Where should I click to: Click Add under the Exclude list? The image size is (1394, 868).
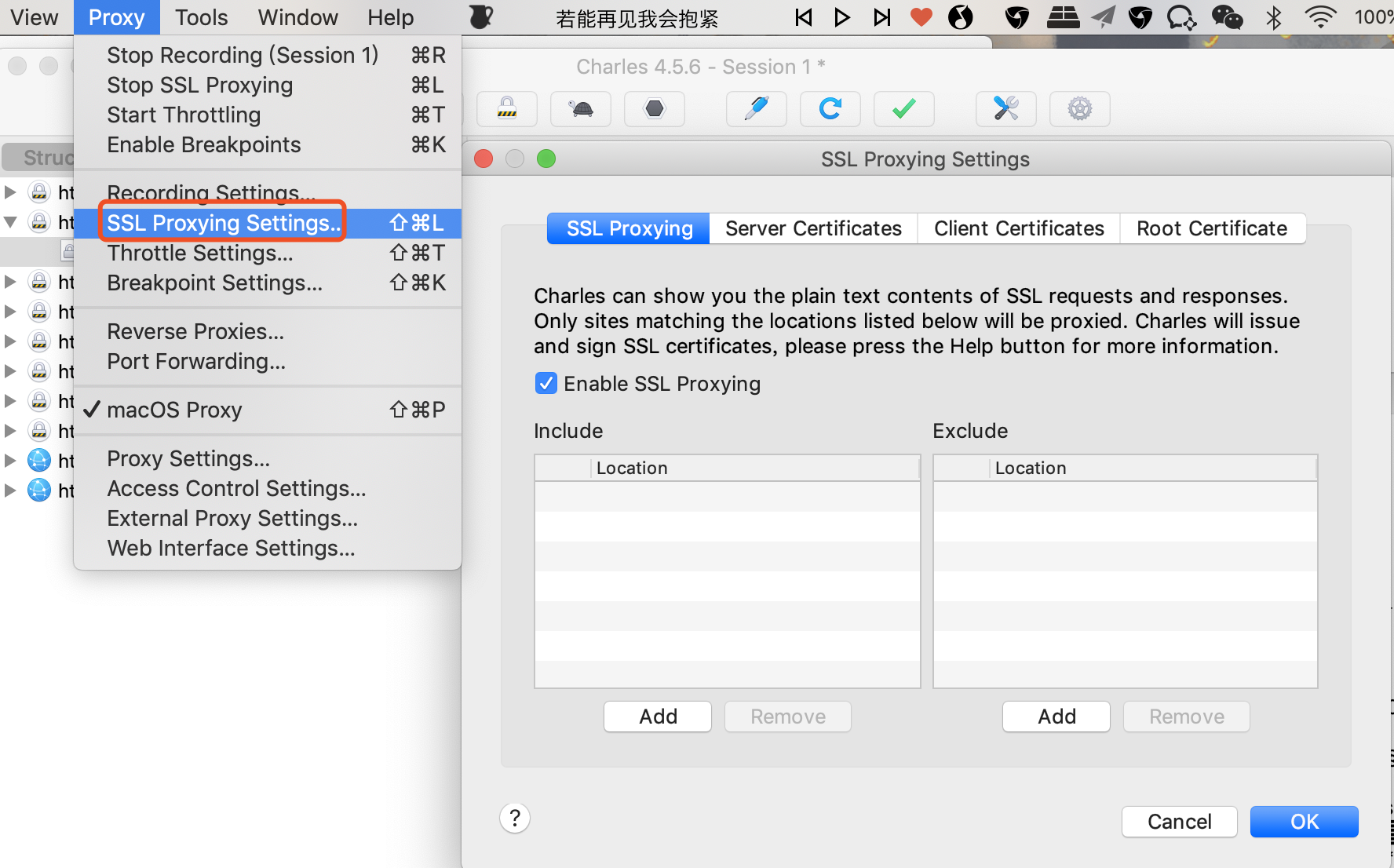(1056, 717)
